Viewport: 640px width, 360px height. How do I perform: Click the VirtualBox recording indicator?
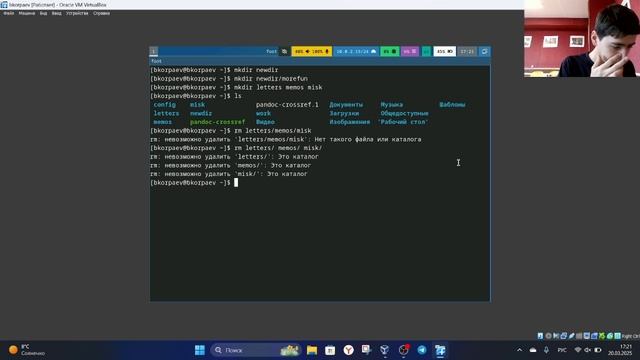click(x=594, y=336)
